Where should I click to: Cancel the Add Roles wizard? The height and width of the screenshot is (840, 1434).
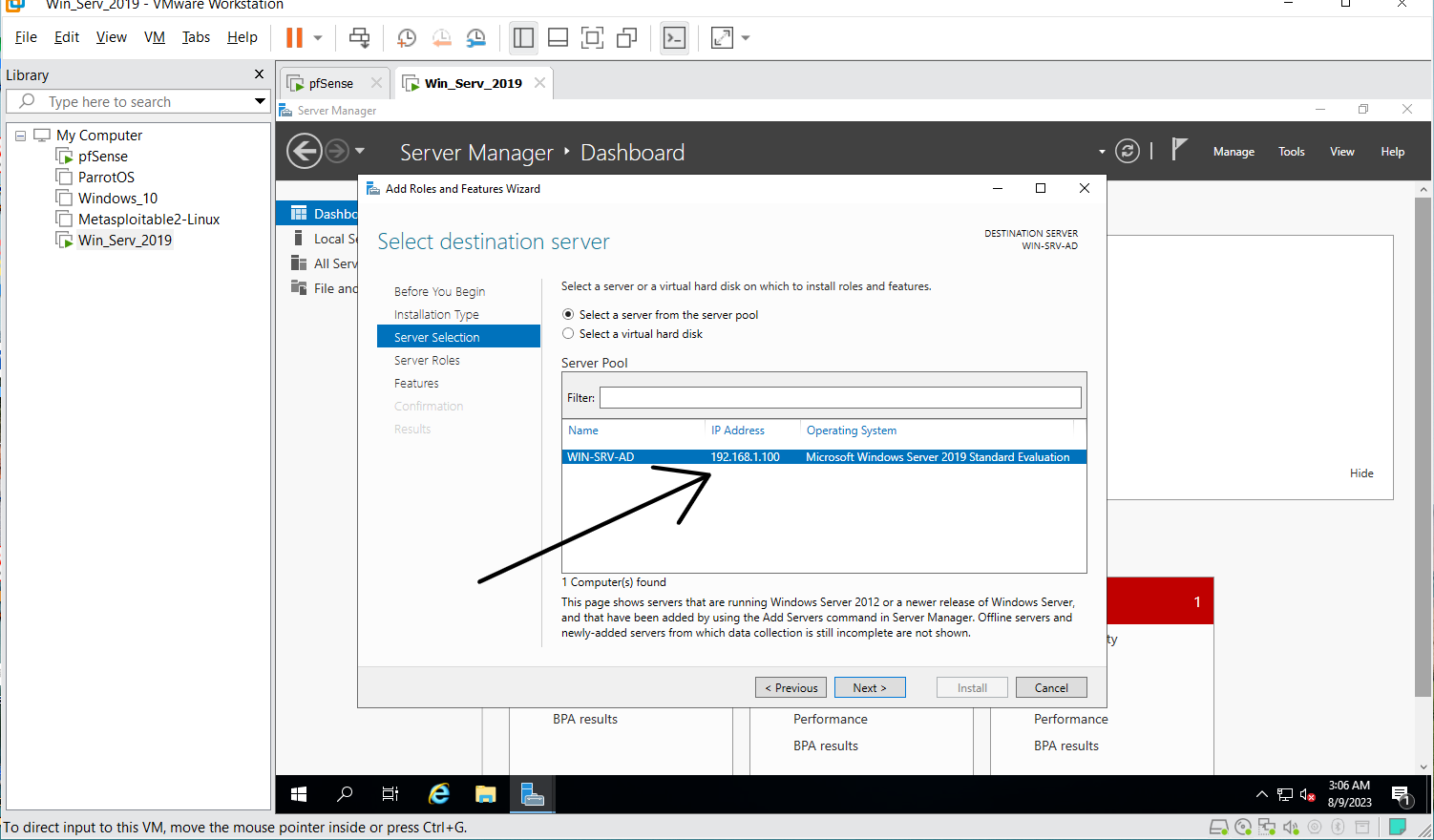point(1051,687)
